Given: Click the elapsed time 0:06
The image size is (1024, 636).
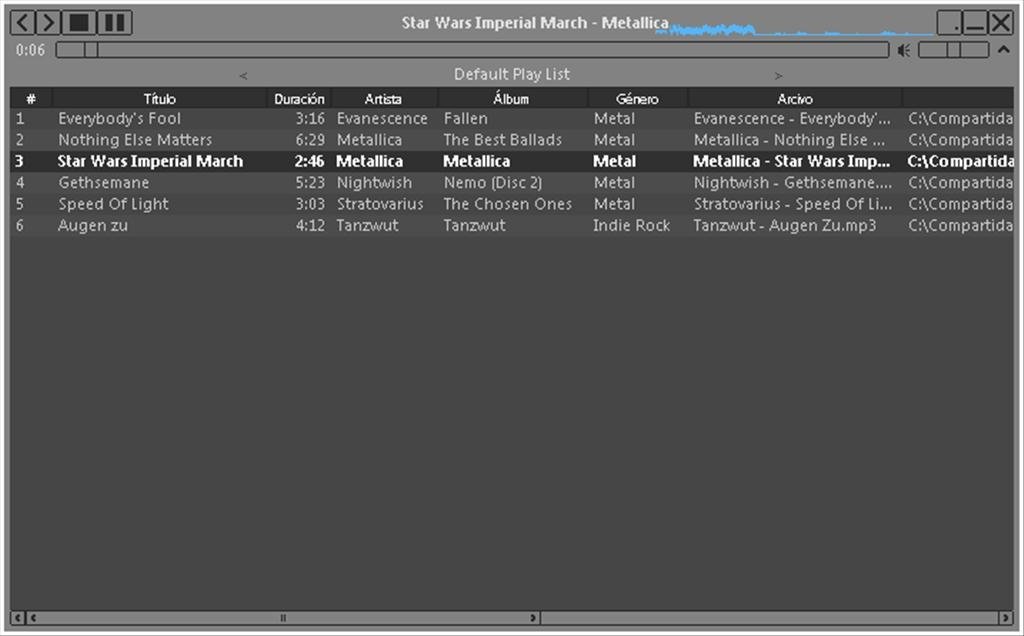Looking at the screenshot, I should coord(31,50).
